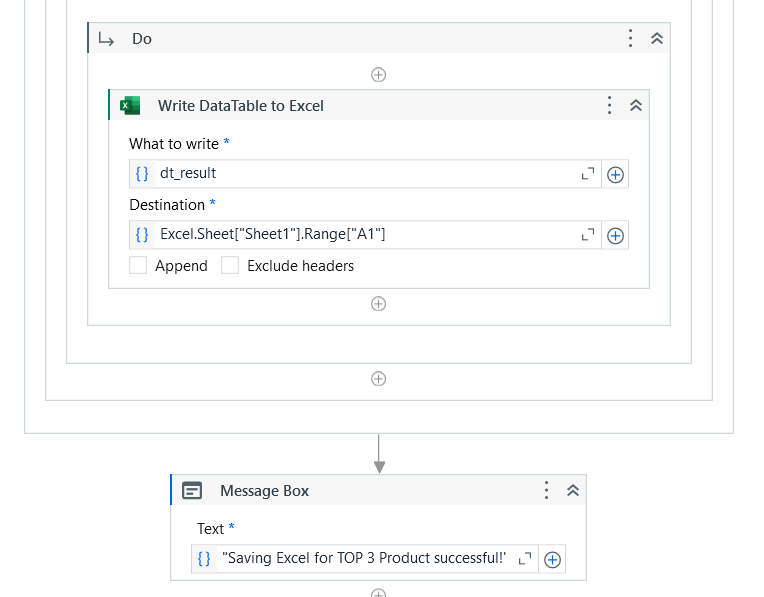Enable the Append checkbox
This screenshot has height=597, width=764.
click(138, 266)
